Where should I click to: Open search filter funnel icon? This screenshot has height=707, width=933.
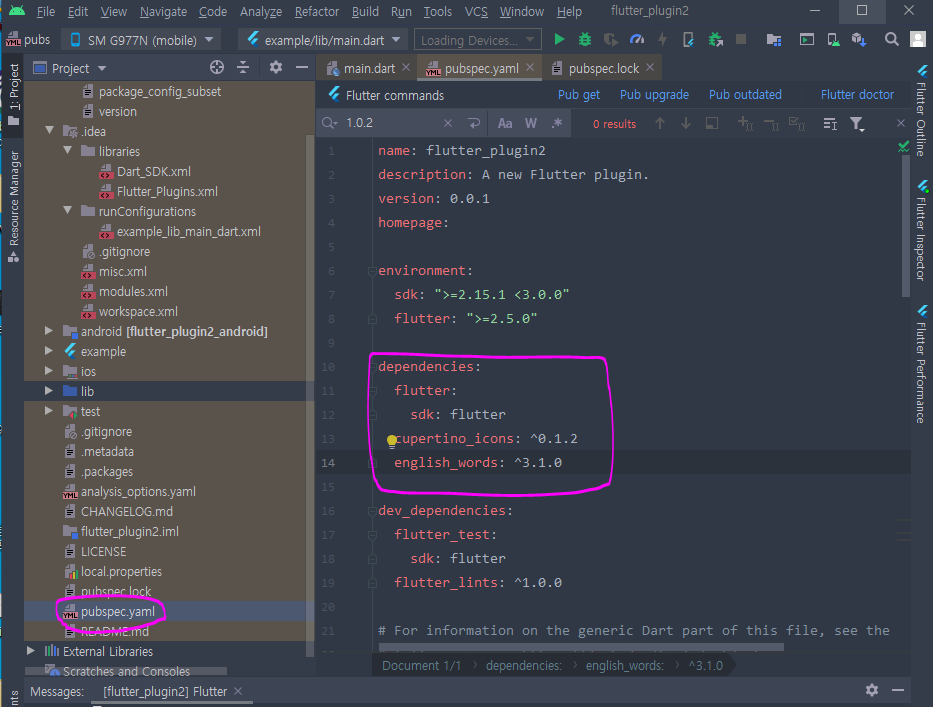857,123
